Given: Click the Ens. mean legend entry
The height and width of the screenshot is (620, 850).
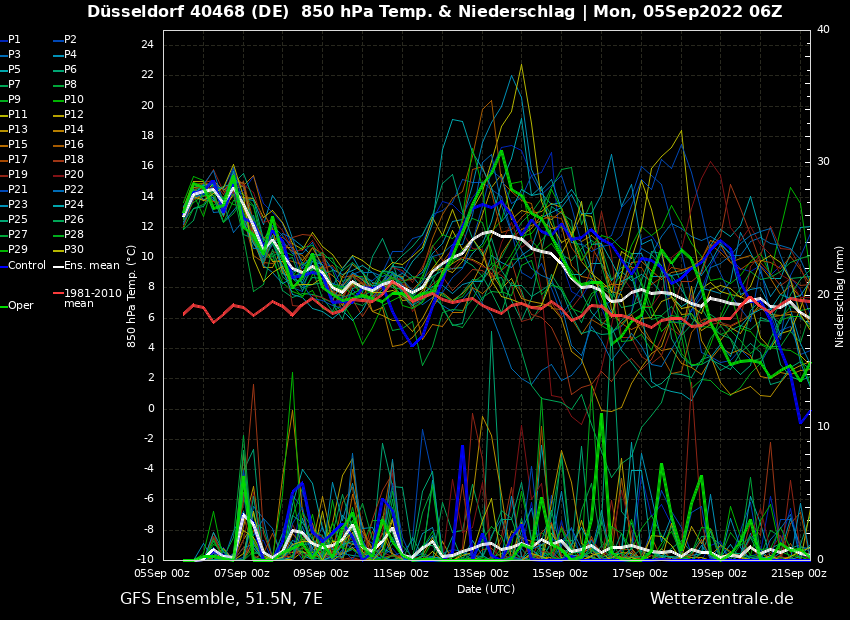Looking at the screenshot, I should coord(91,265).
